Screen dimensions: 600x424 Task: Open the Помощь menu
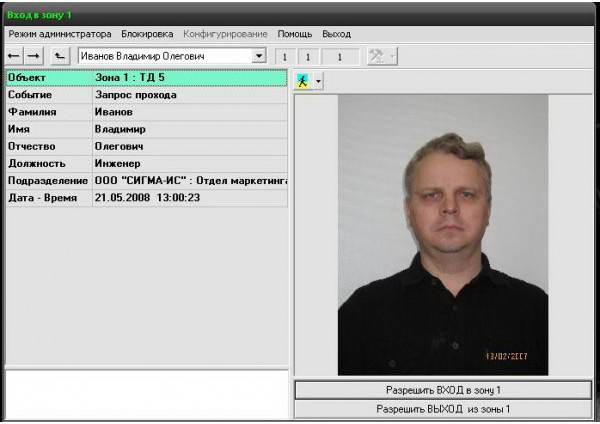[295, 34]
